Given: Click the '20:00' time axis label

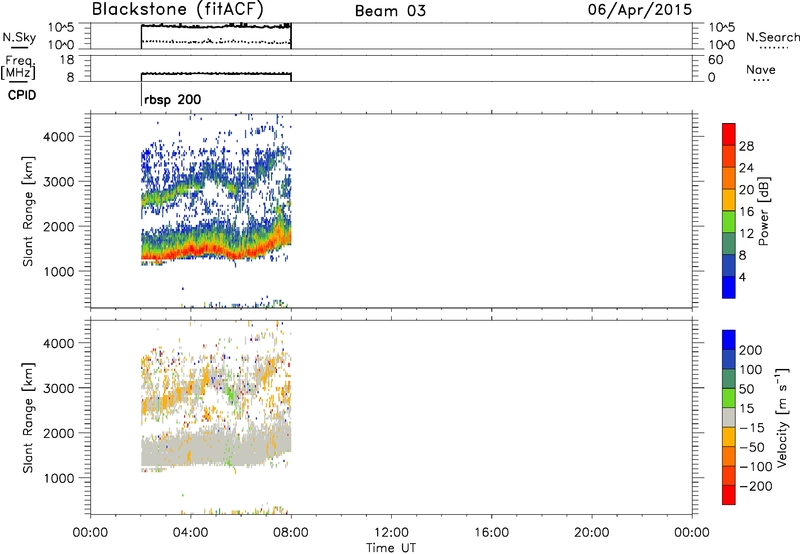Looking at the screenshot, I should coord(591,533).
